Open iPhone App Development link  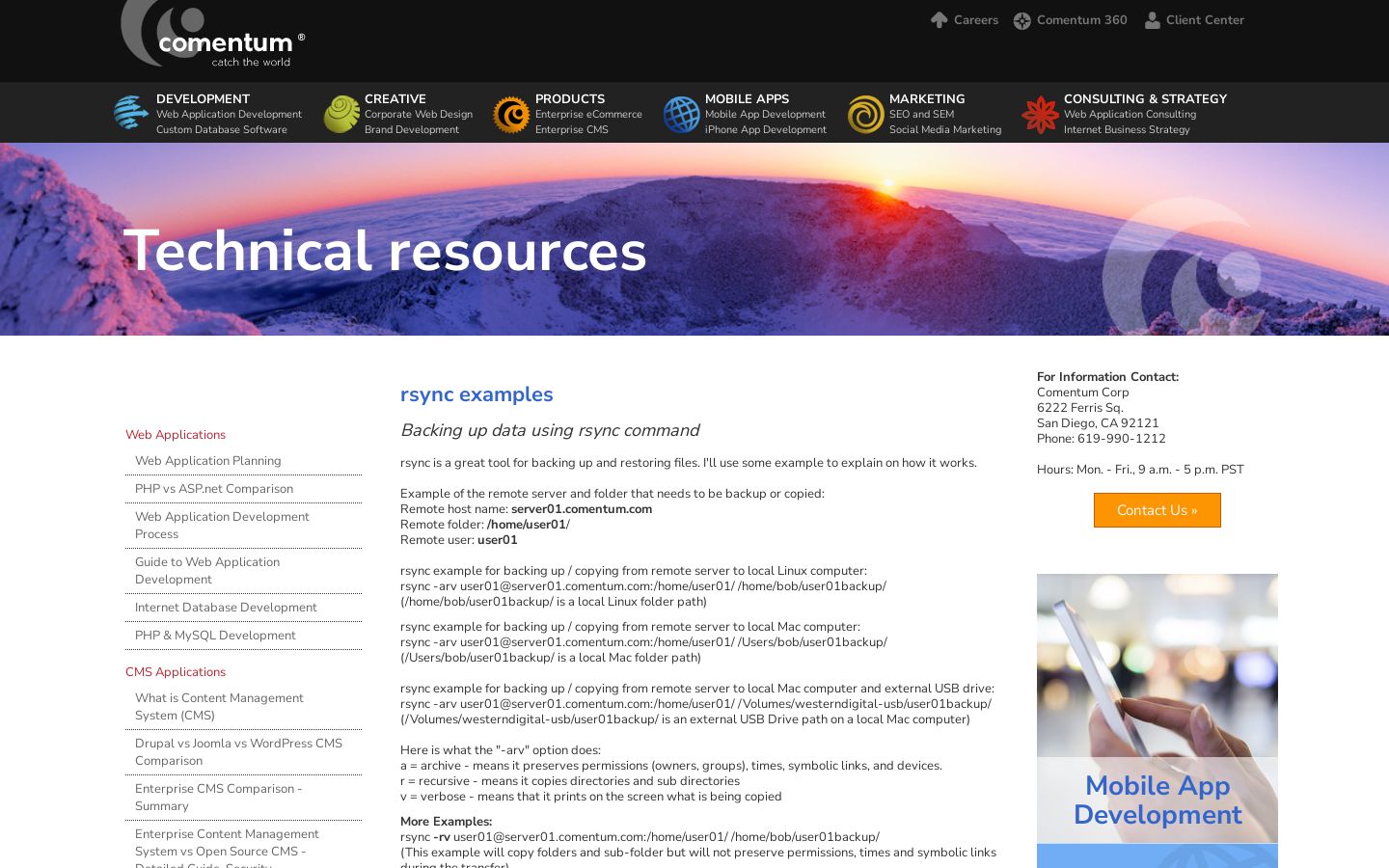pyautogui.click(x=766, y=130)
